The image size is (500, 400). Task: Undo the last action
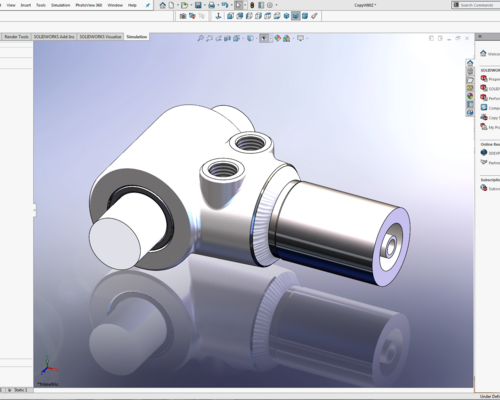pos(225,5)
